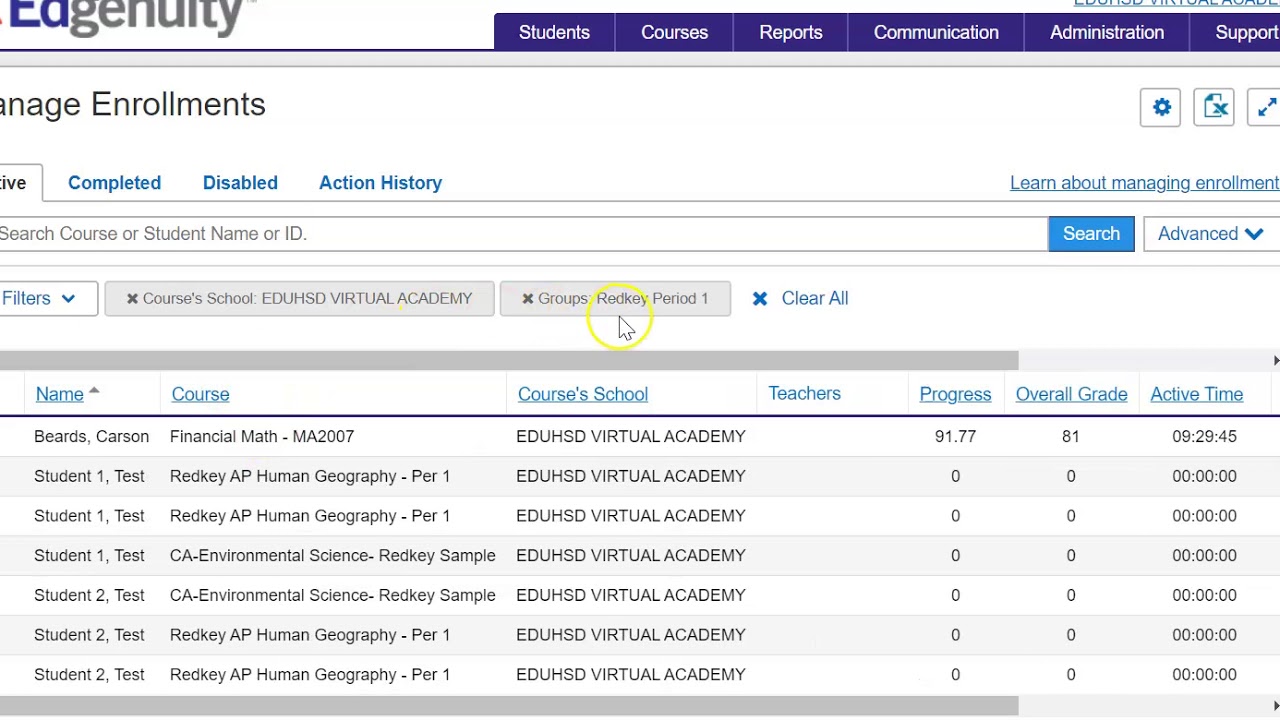Click the X icon beside Clear All
This screenshot has width=1280, height=720.
coord(760,299)
